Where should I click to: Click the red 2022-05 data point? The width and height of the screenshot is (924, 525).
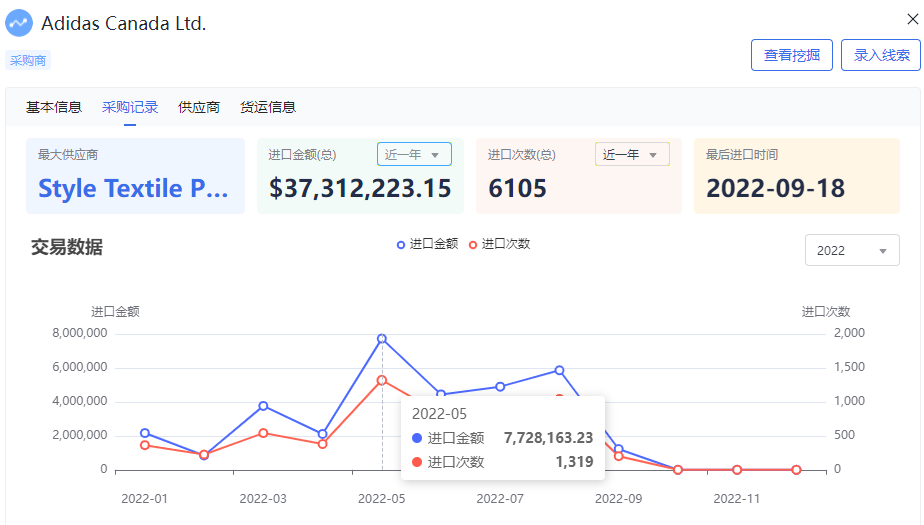(382, 381)
